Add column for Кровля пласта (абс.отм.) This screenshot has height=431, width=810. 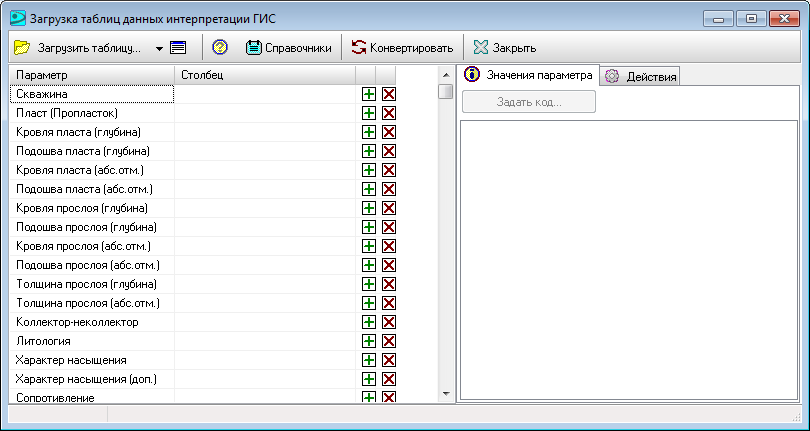[369, 170]
